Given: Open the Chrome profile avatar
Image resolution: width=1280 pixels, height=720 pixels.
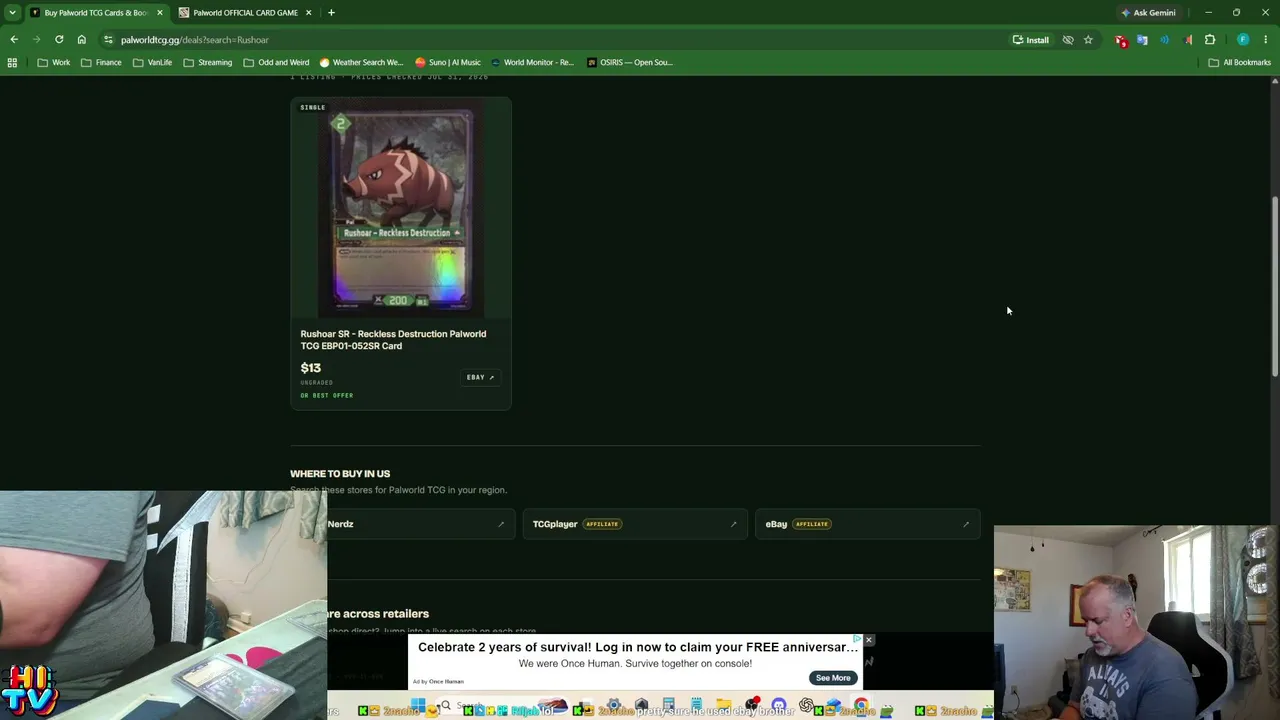Looking at the screenshot, I should pyautogui.click(x=1243, y=40).
